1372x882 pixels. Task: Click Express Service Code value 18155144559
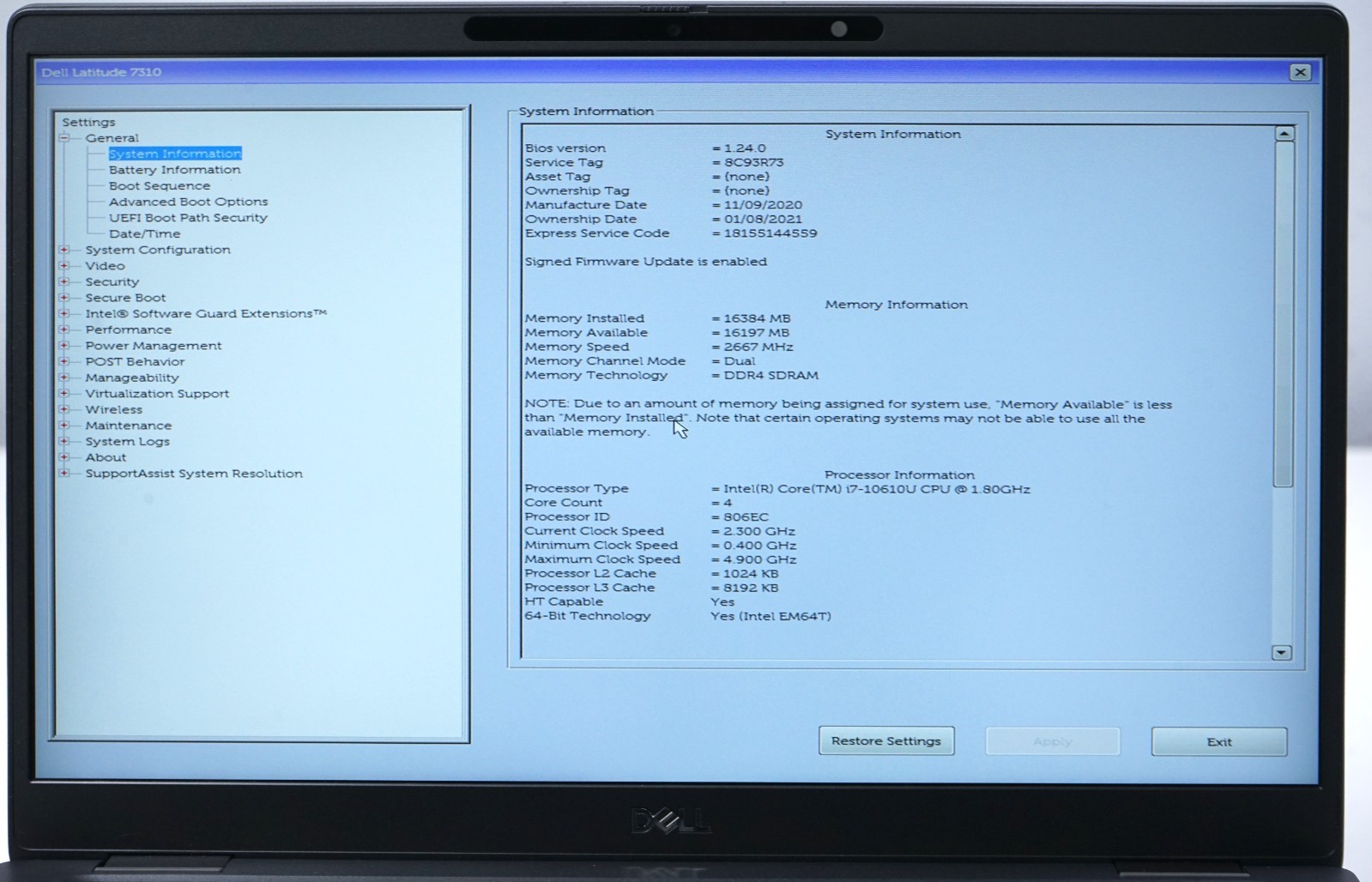click(x=771, y=233)
